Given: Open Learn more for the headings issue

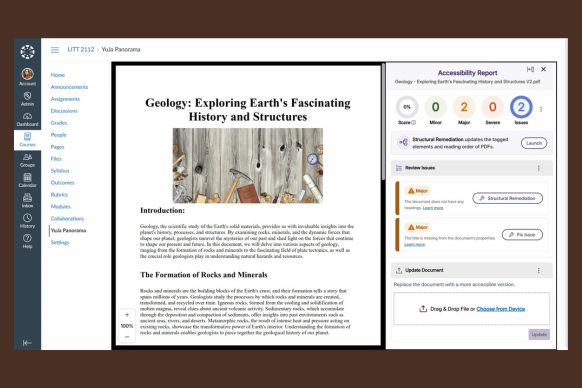Looking at the screenshot, I should click(x=433, y=208).
